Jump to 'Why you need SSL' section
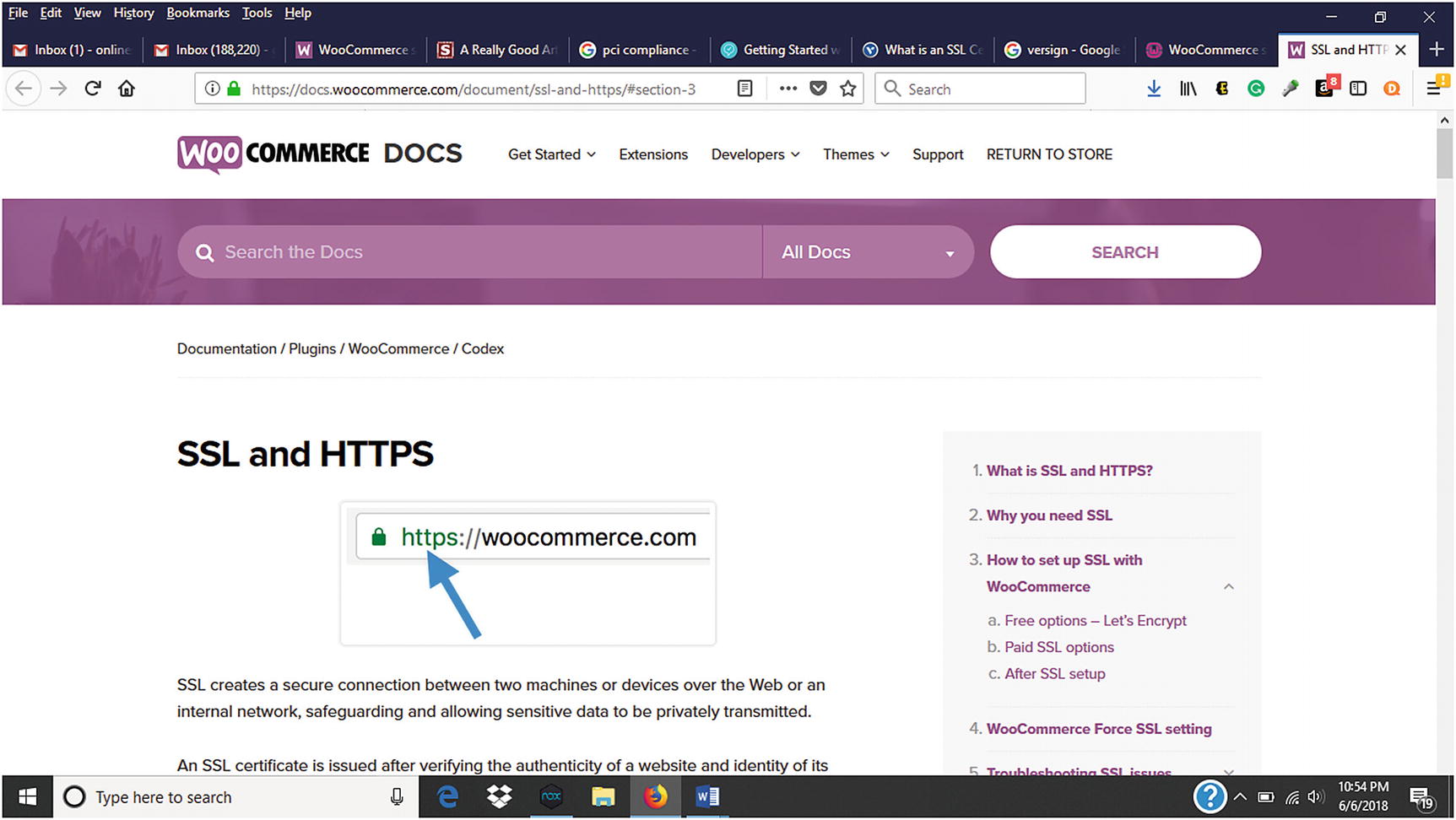The width and height of the screenshot is (1456, 820). [1049, 515]
